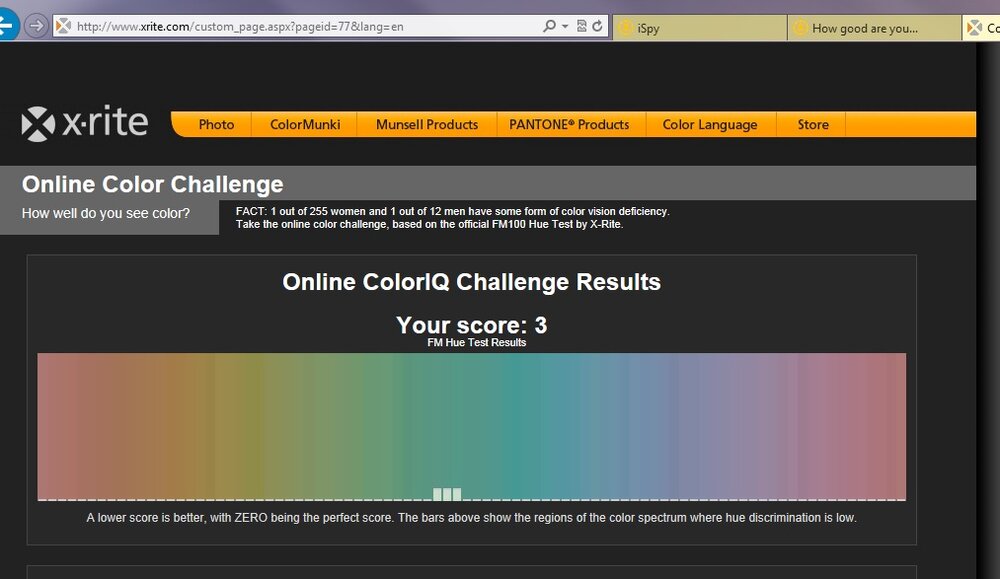Click the X-Rite favicon in address bar
The height and width of the screenshot is (579, 1000).
(63, 26)
